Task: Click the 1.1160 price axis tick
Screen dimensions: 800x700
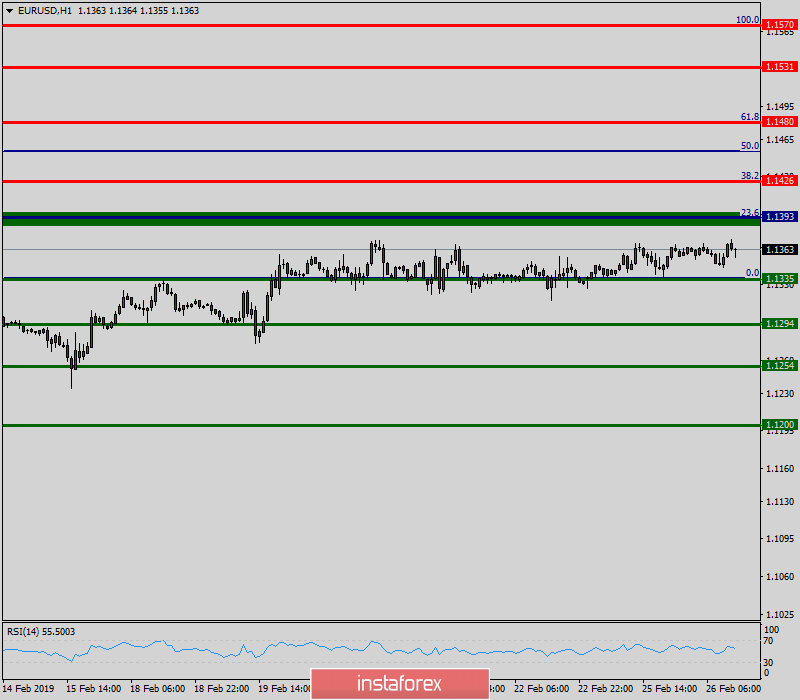Action: pyautogui.click(x=780, y=468)
